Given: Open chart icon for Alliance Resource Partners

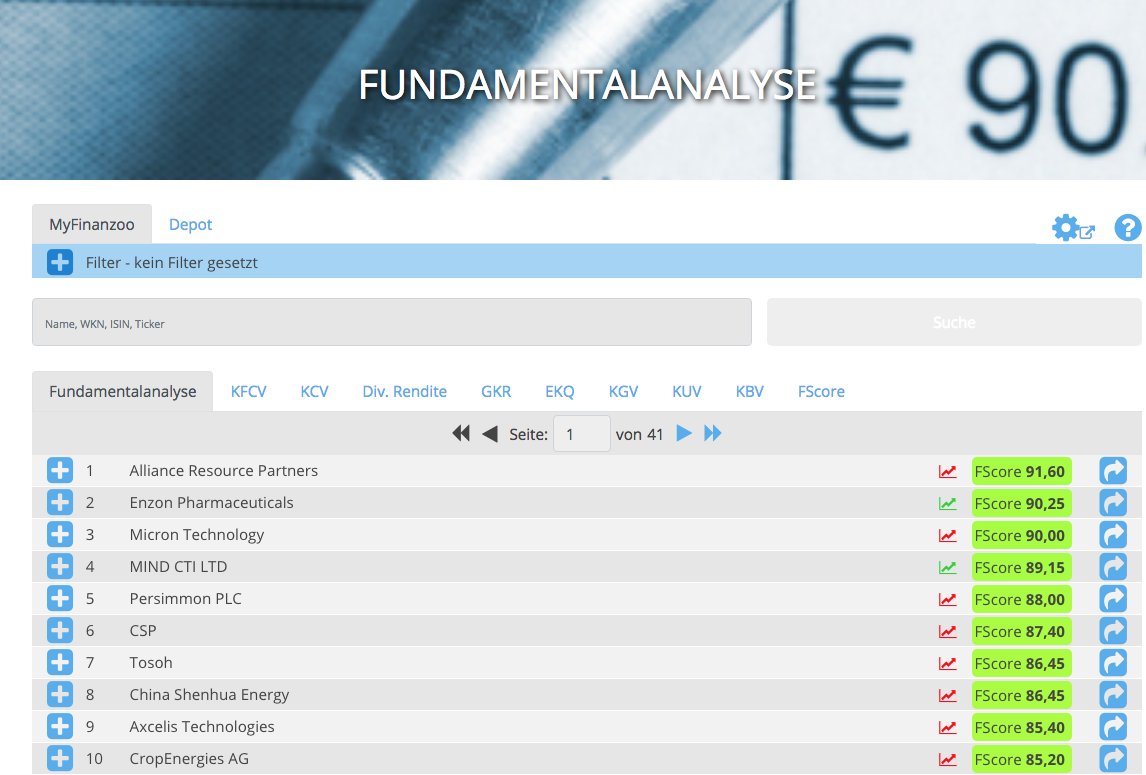Looking at the screenshot, I should click(947, 472).
